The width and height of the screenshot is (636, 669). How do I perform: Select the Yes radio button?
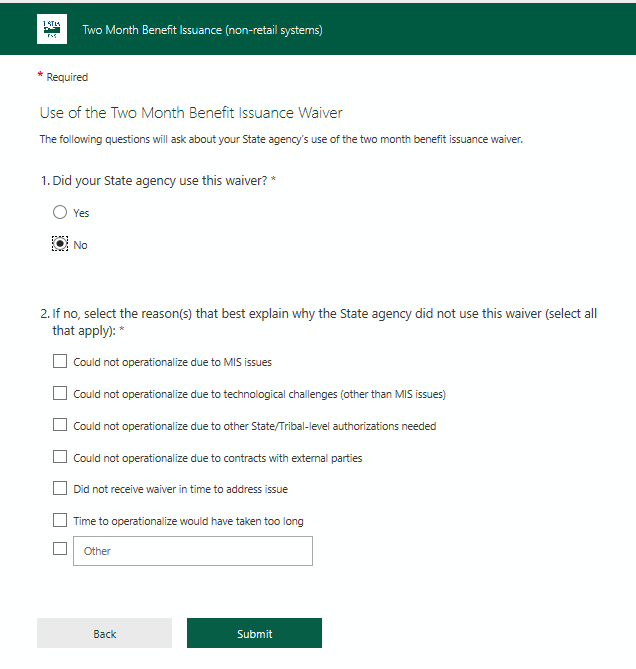(60, 212)
